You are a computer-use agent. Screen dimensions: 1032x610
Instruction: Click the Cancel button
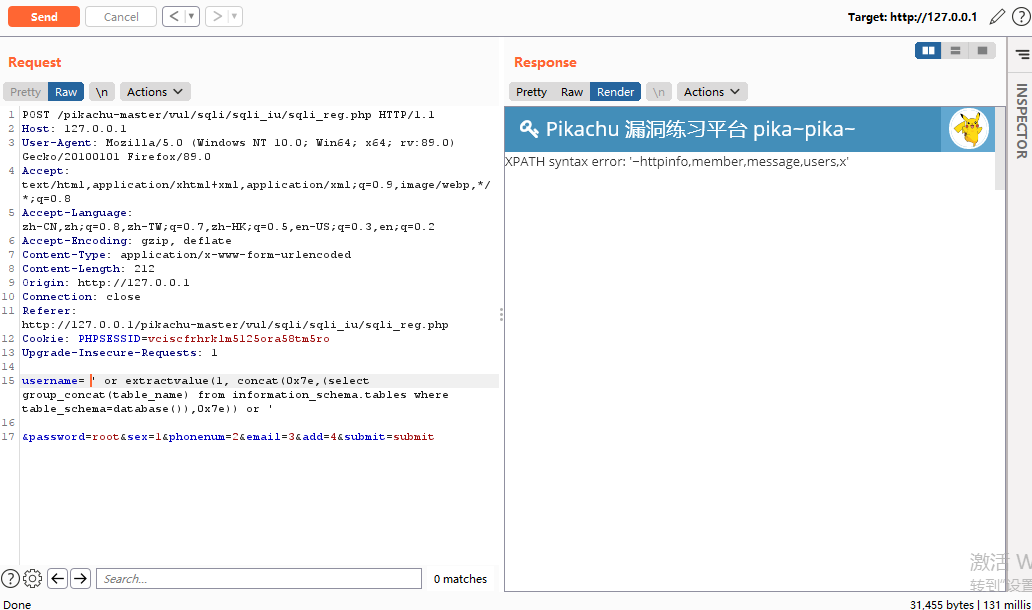coord(121,16)
